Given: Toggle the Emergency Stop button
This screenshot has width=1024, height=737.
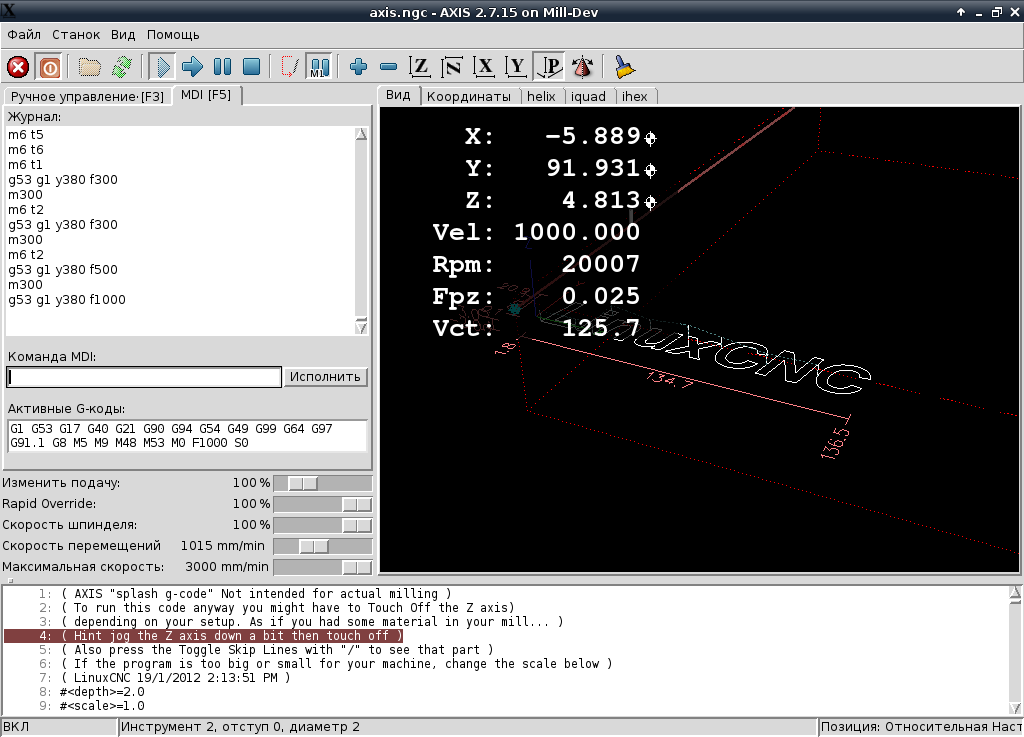Looking at the screenshot, I should 17,67.
